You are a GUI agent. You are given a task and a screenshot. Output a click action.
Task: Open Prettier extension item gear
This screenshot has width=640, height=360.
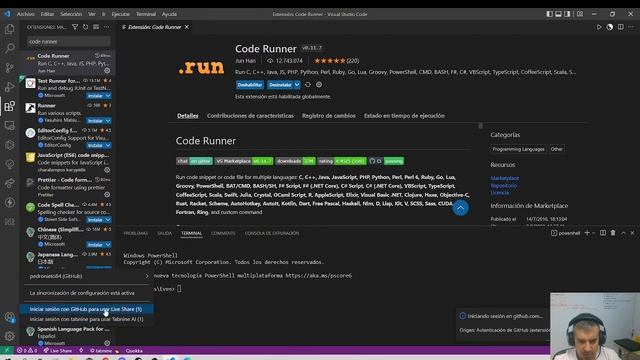point(107,195)
